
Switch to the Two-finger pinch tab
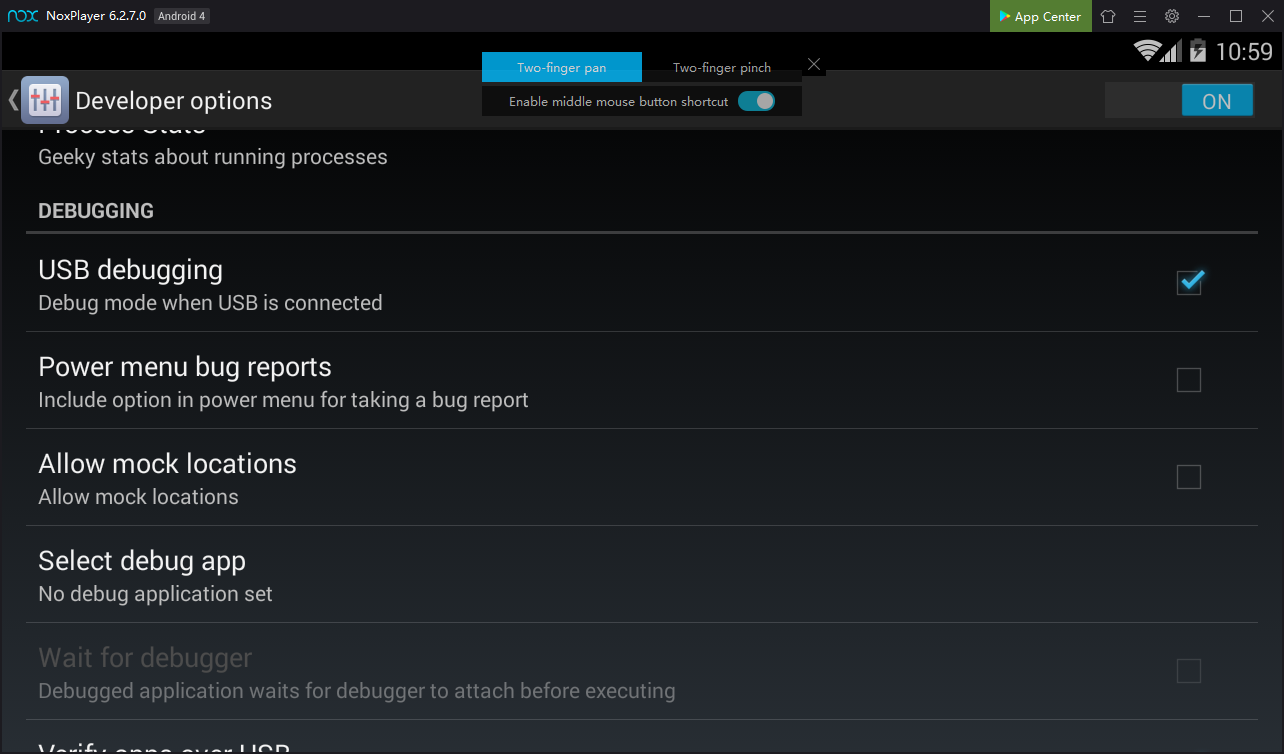tap(721, 67)
